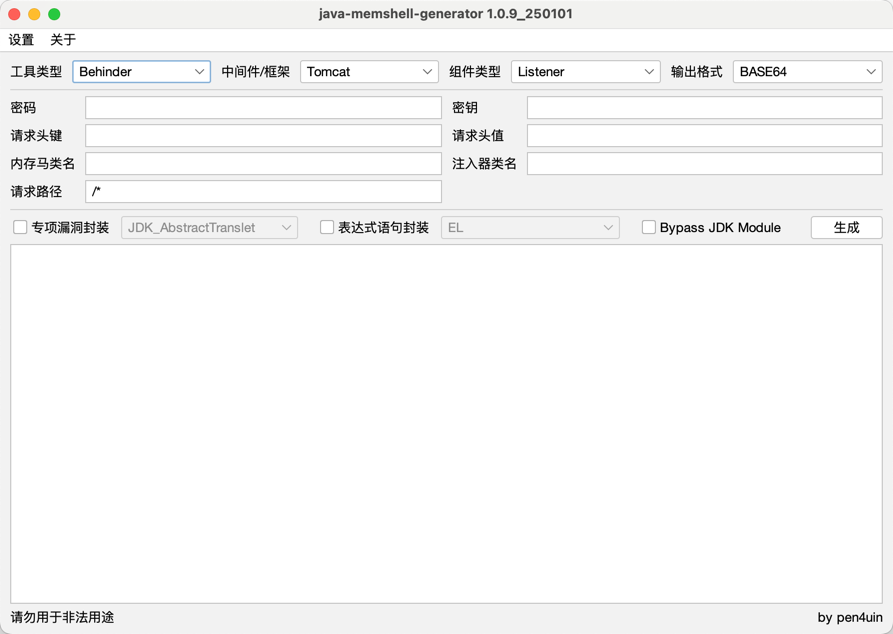Focus the 注入器类名 input field
893x634 pixels.
704,163
